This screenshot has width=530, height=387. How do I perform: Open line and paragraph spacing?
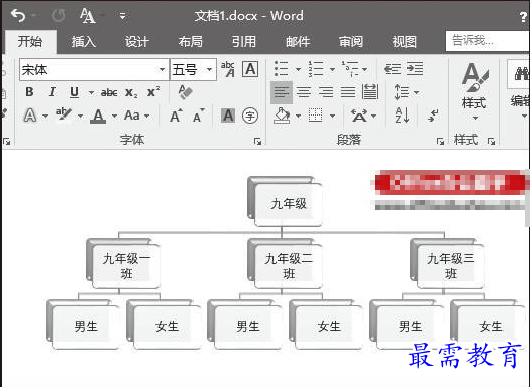pos(406,92)
